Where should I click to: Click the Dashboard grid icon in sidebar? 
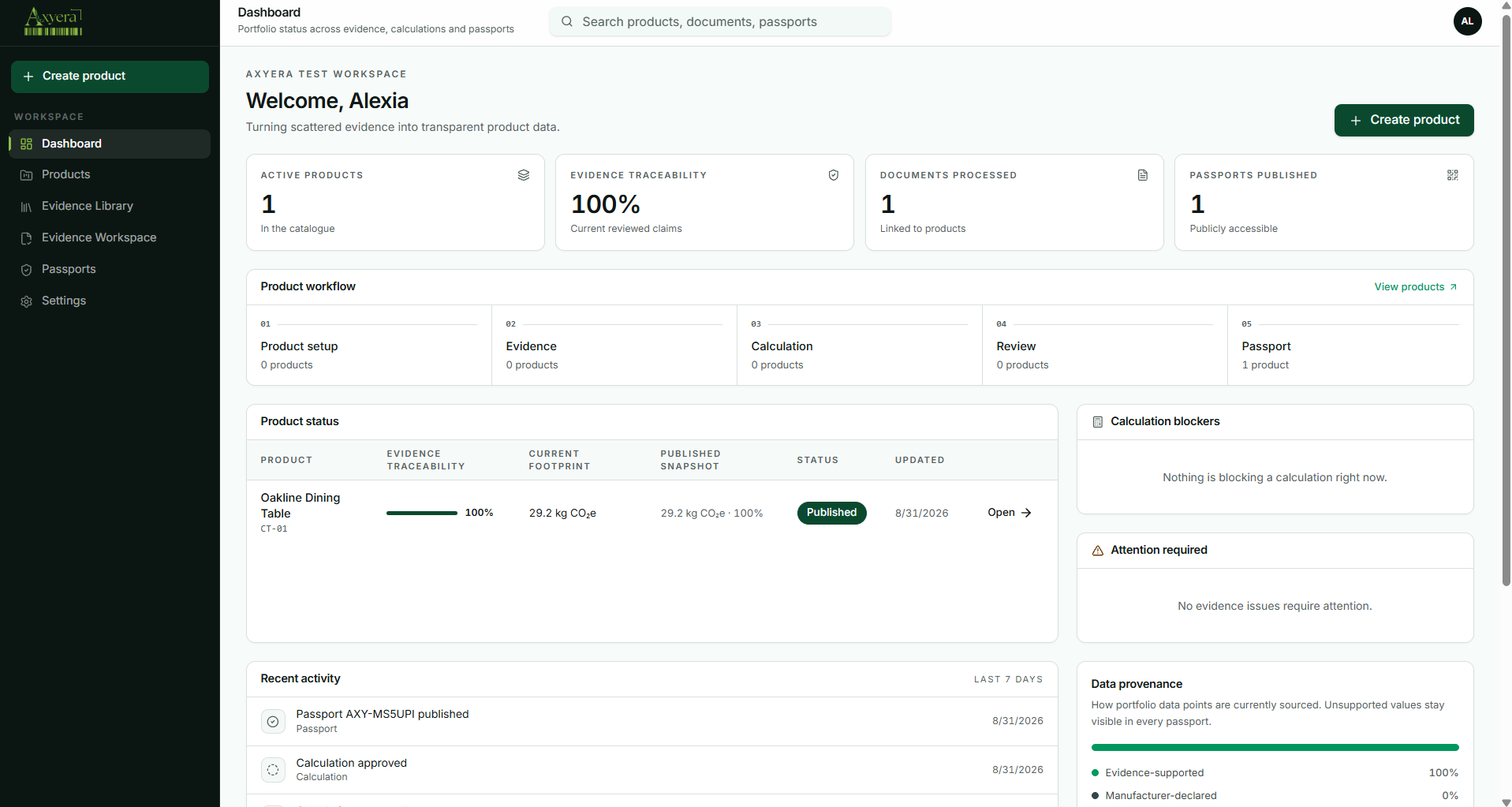coord(26,144)
